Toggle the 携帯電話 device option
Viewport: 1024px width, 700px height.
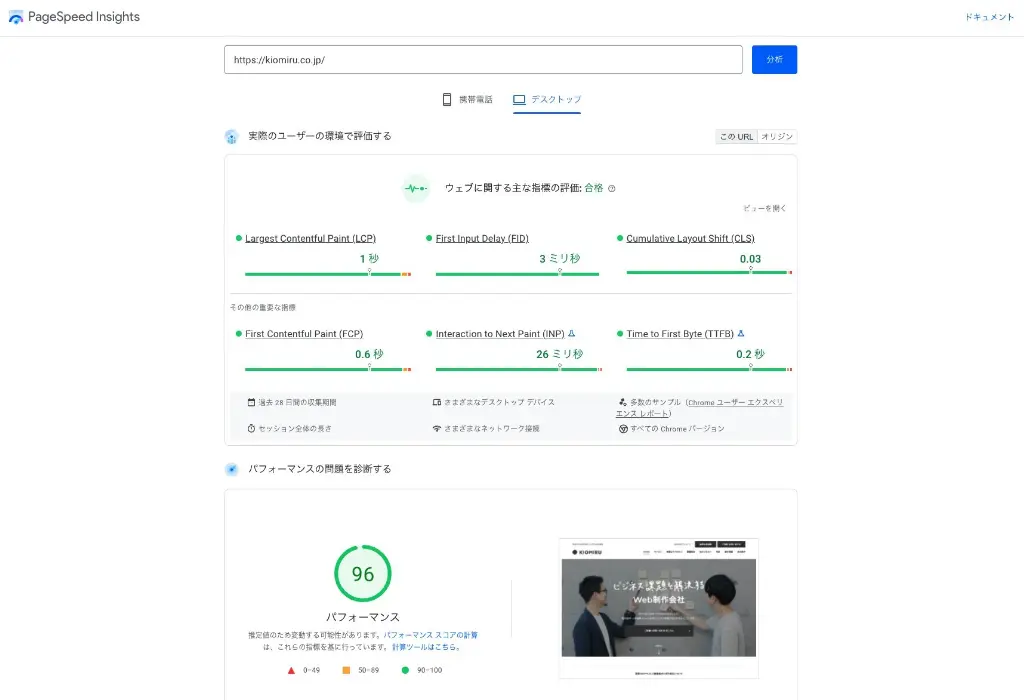[466, 99]
